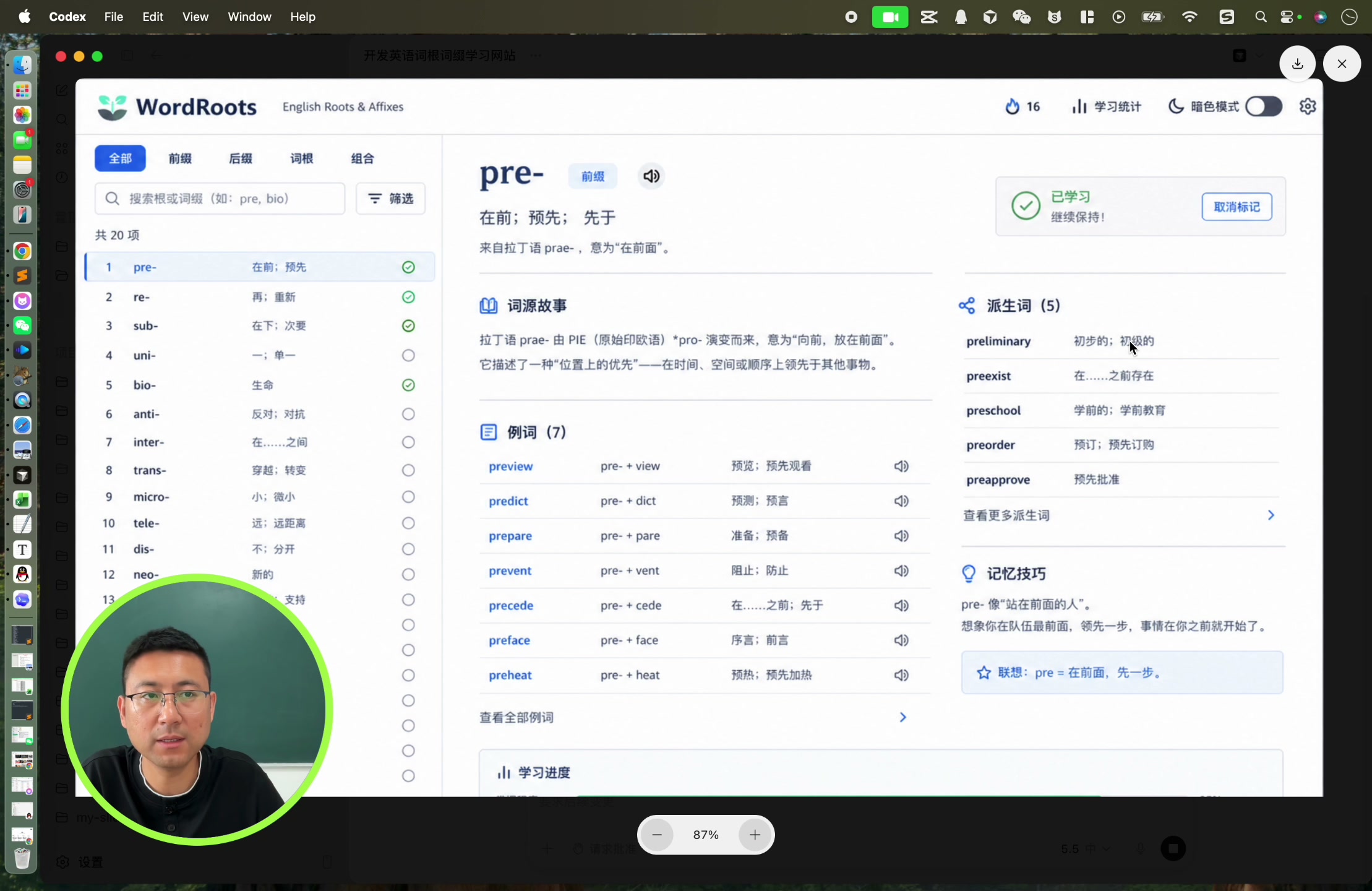Zoom out with the minus button

click(657, 835)
